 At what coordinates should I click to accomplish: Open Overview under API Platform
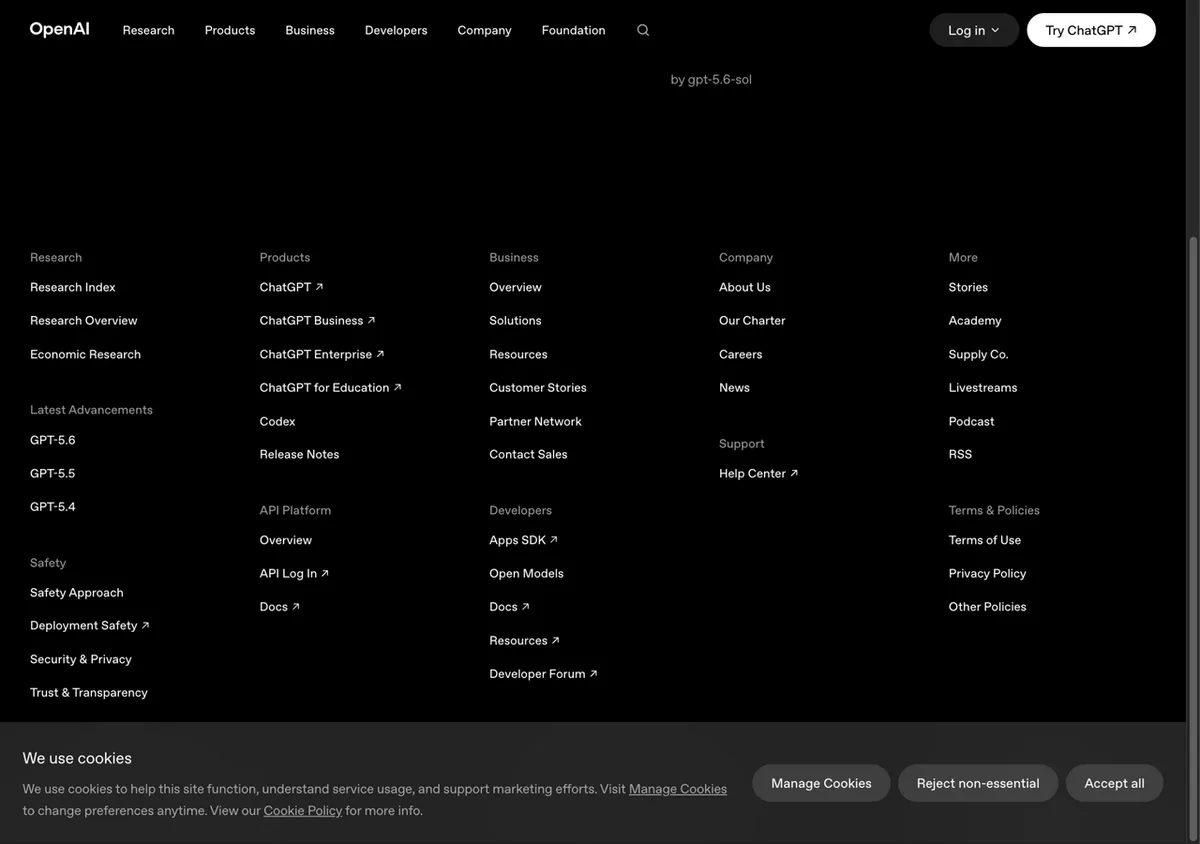(286, 540)
